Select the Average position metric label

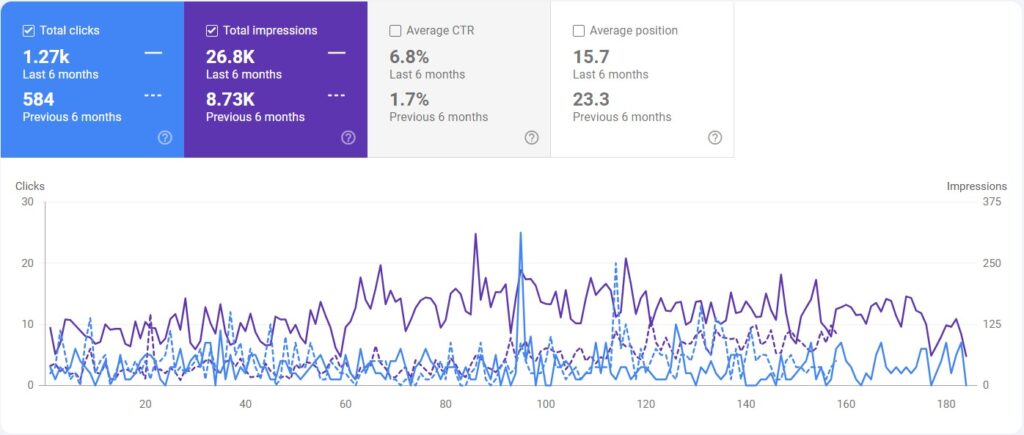tap(633, 31)
